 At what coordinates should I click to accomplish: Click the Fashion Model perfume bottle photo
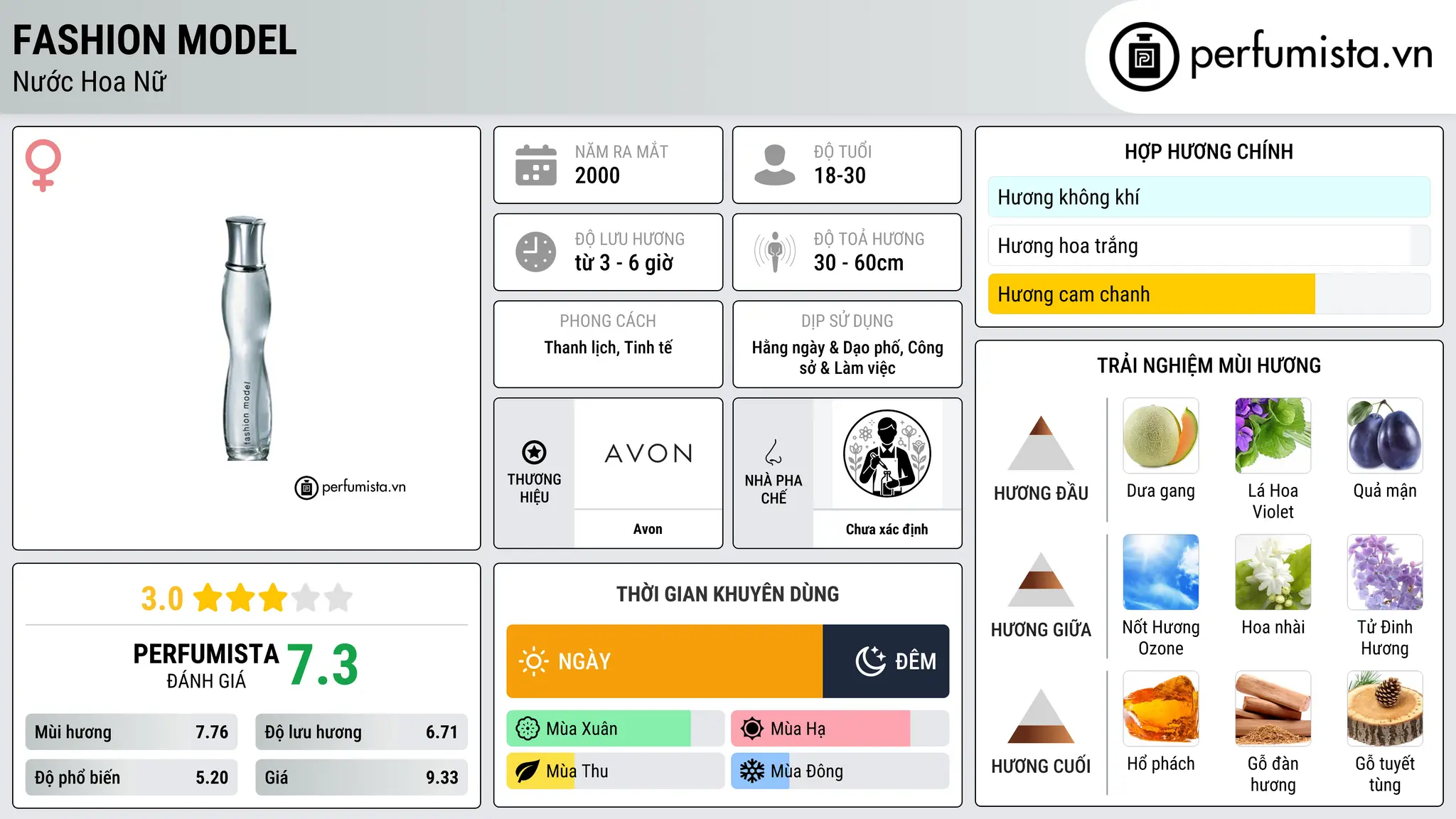coord(246,338)
